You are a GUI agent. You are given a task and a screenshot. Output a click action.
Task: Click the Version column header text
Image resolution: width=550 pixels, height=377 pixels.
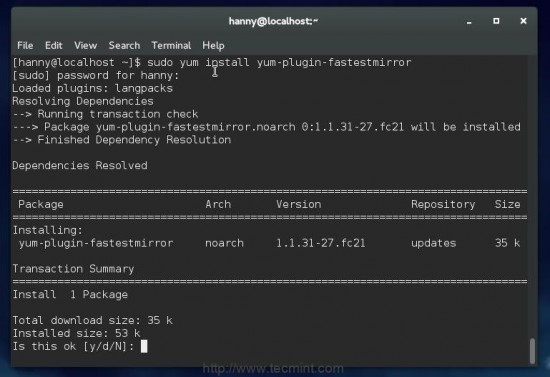click(x=299, y=204)
